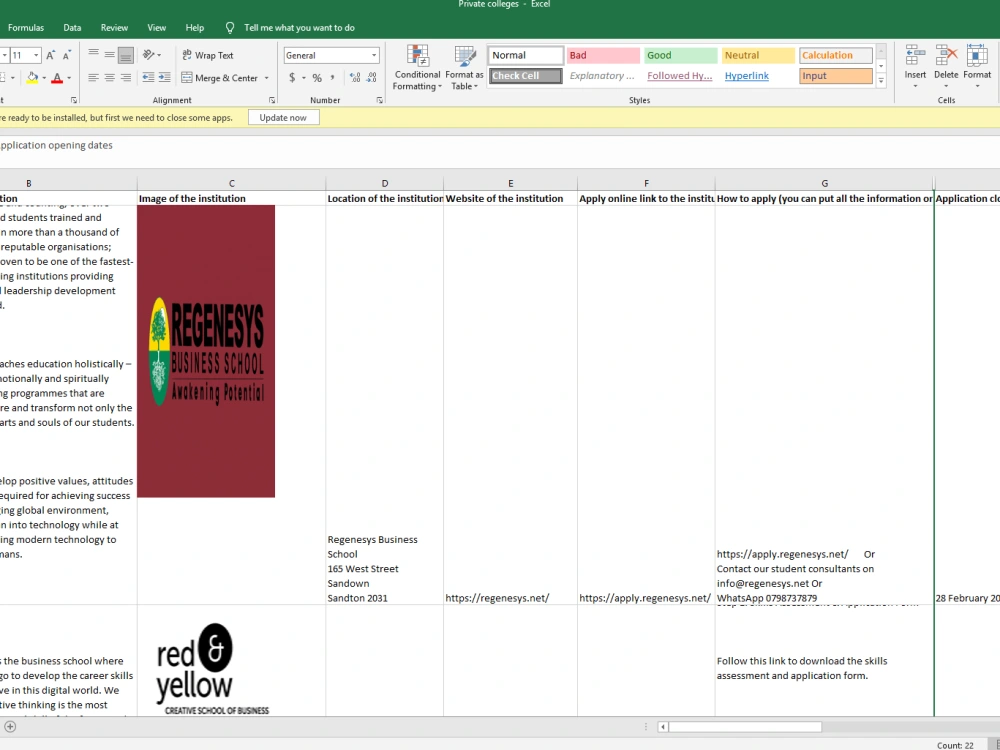Open fill color dropdown arrow
This screenshot has width=1000, height=750.
coord(44,78)
